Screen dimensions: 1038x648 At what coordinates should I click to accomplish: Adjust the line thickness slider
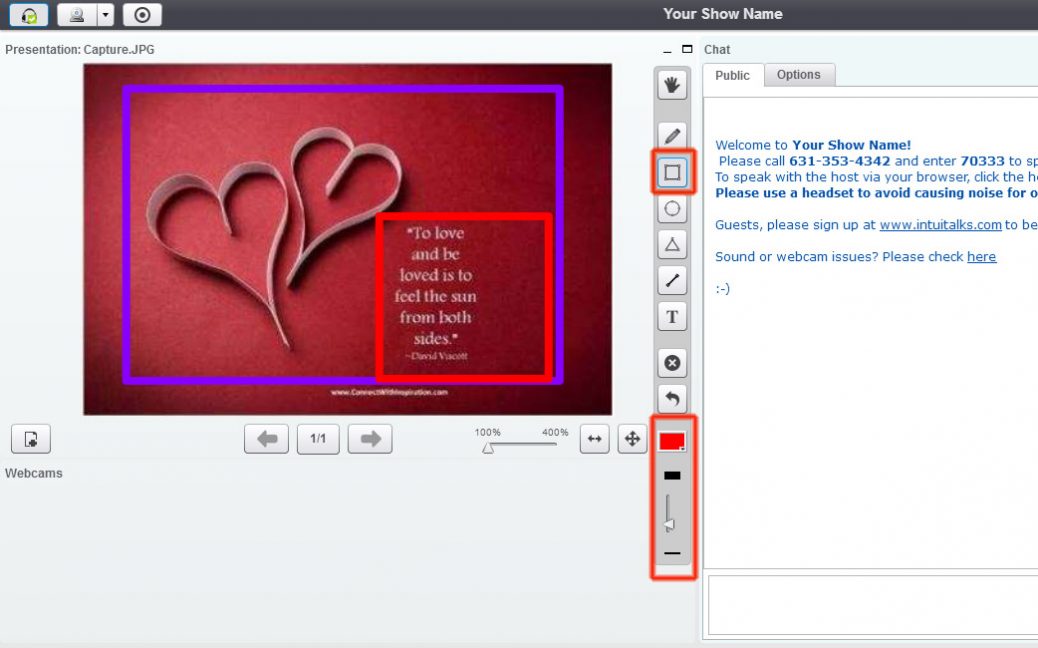click(669, 525)
